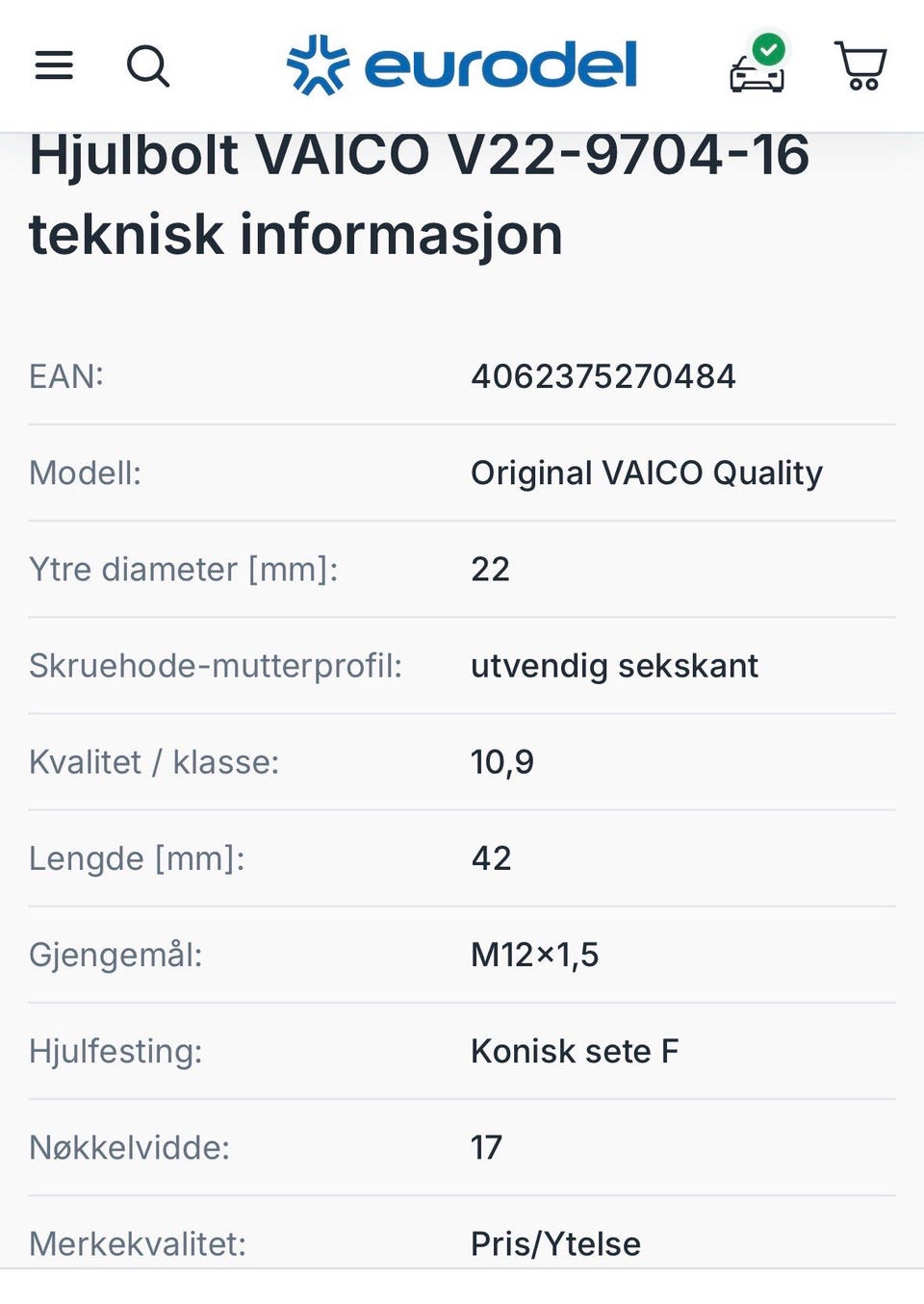Open the search magnifier
924x1304 pixels.
click(148, 66)
